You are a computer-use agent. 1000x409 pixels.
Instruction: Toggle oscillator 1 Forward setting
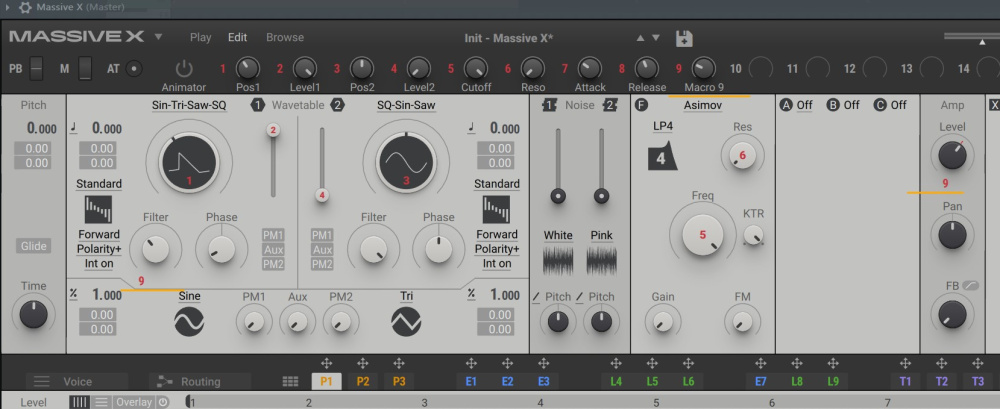(x=99, y=234)
